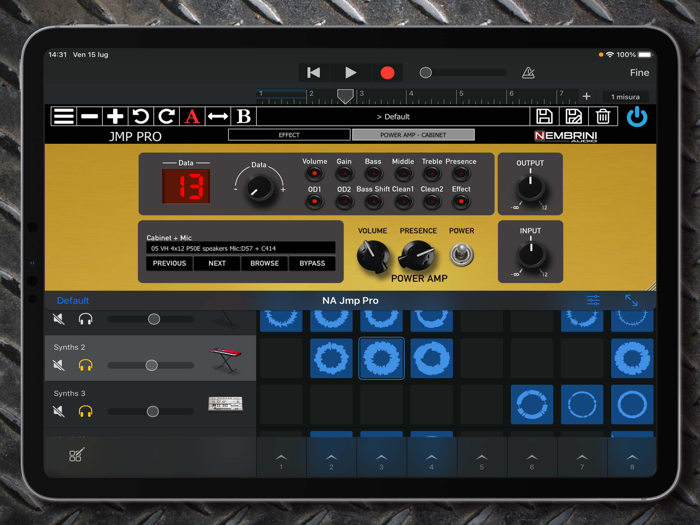Flip the POWER toggle switch
The height and width of the screenshot is (525, 700).
(461, 254)
